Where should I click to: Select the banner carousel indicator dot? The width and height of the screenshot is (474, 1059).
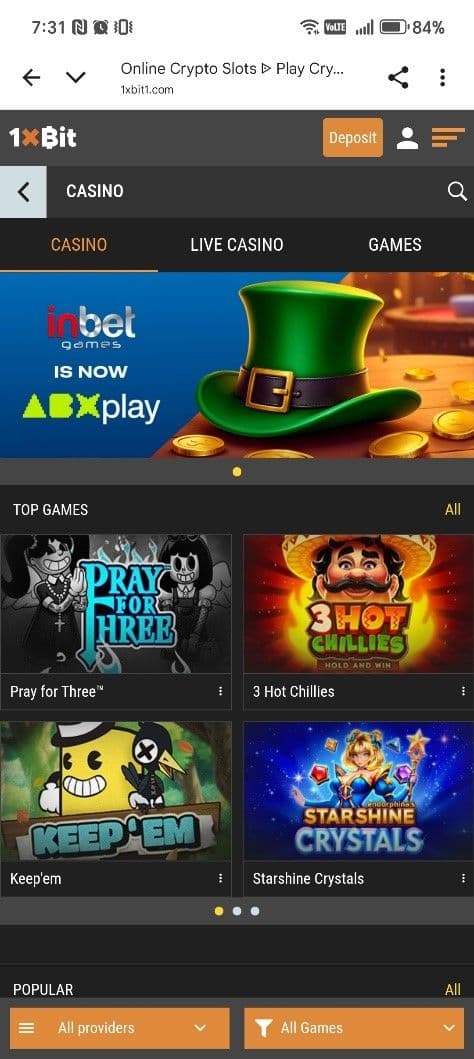pyautogui.click(x=237, y=472)
